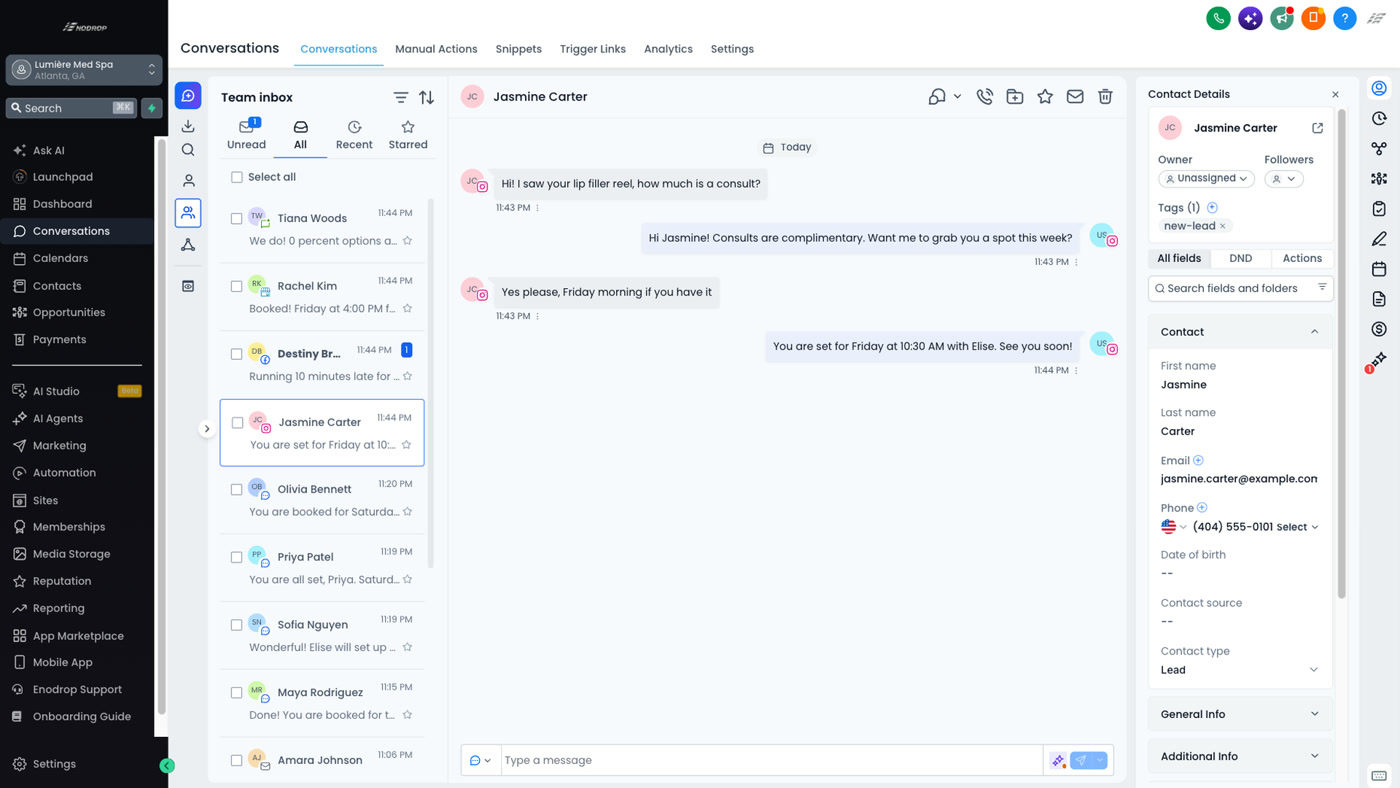Viewport: 1400px width, 788px height.
Task: Click the folder-plus icon in the conversation header
Action: click(x=1015, y=97)
